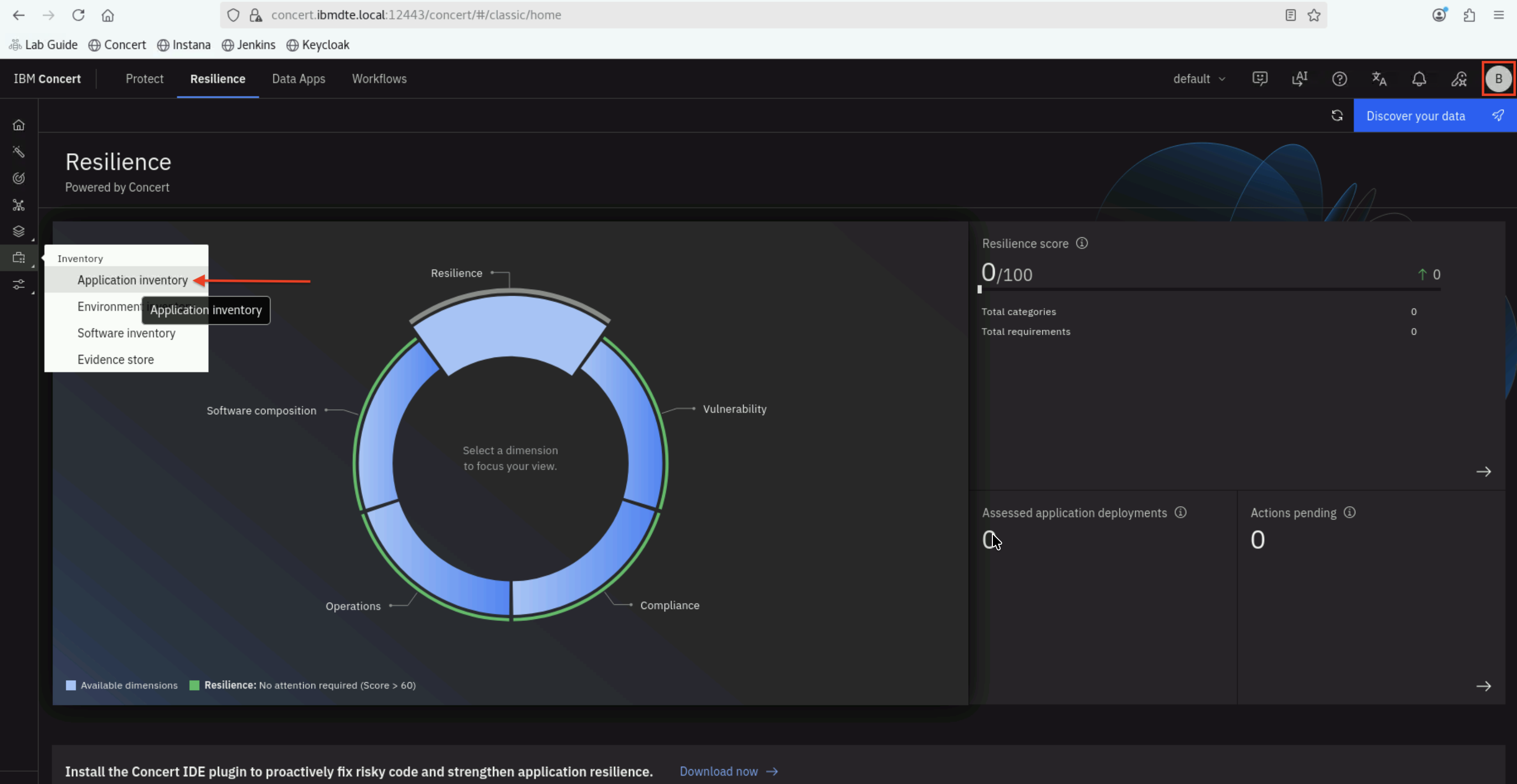Select the Software composition dimension label

[262, 411]
